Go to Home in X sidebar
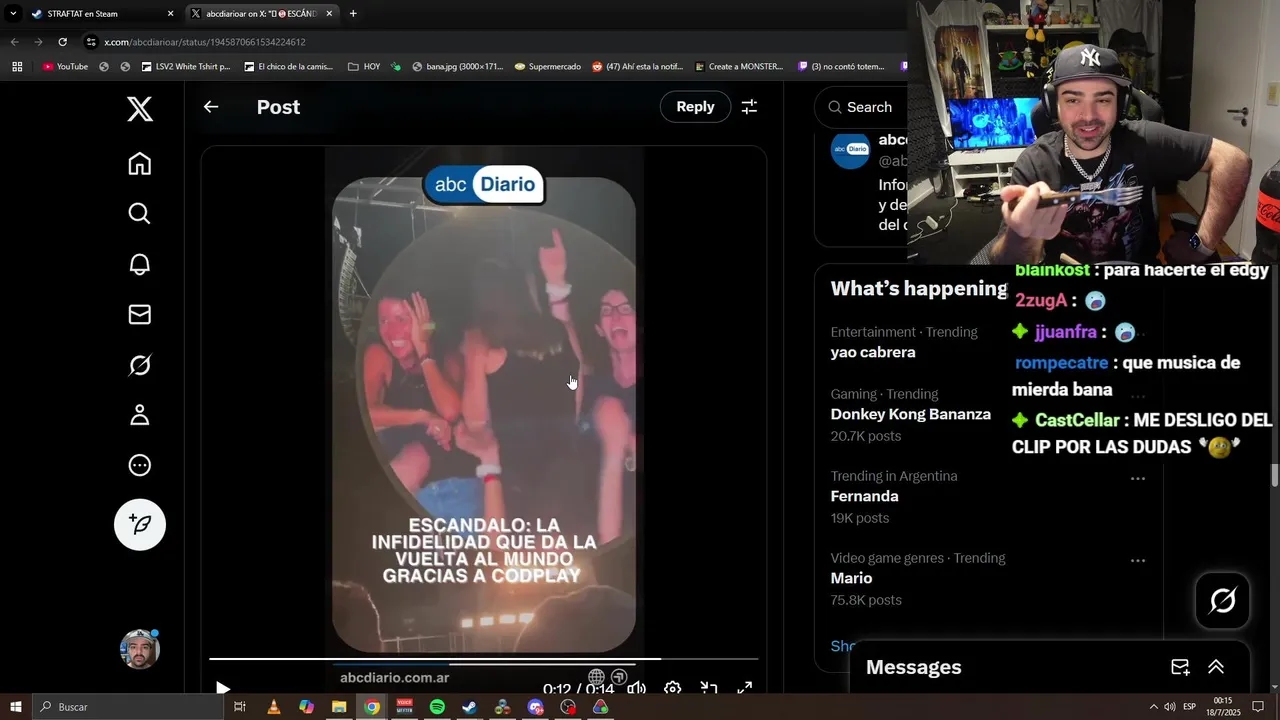1280x720 pixels. [x=140, y=164]
